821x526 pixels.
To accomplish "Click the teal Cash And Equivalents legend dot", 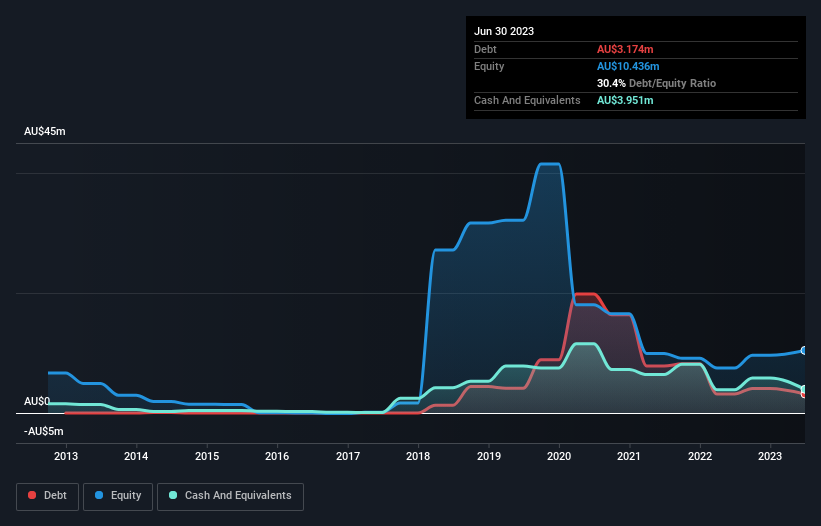I will point(173,495).
